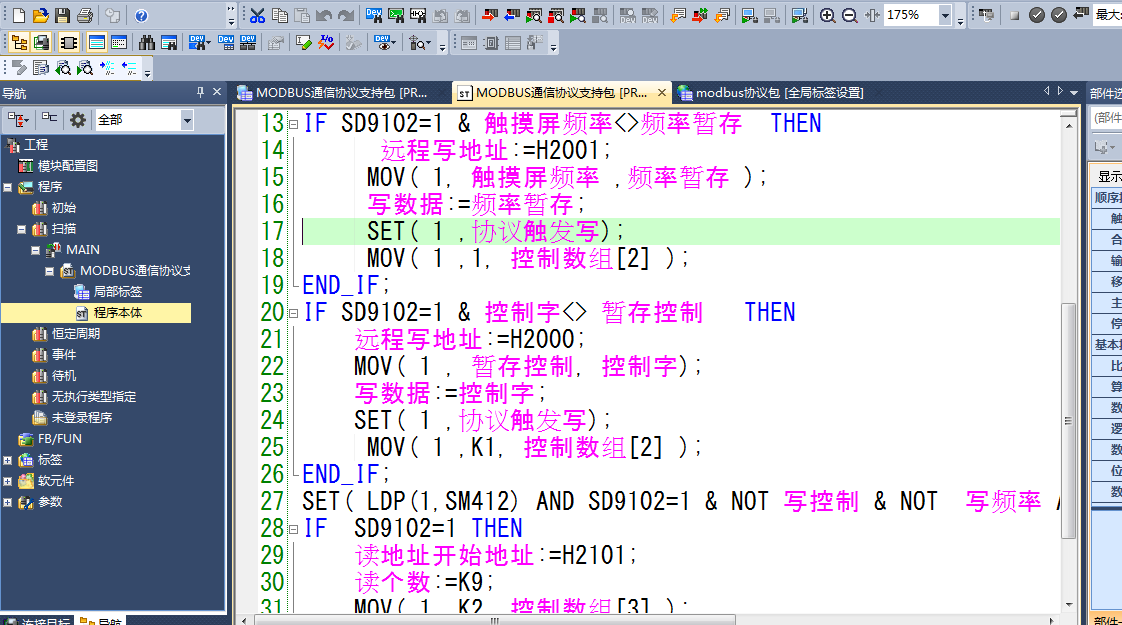The image size is (1122, 625).
Task: Collapse the IF block at line 13
Action: 293,125
